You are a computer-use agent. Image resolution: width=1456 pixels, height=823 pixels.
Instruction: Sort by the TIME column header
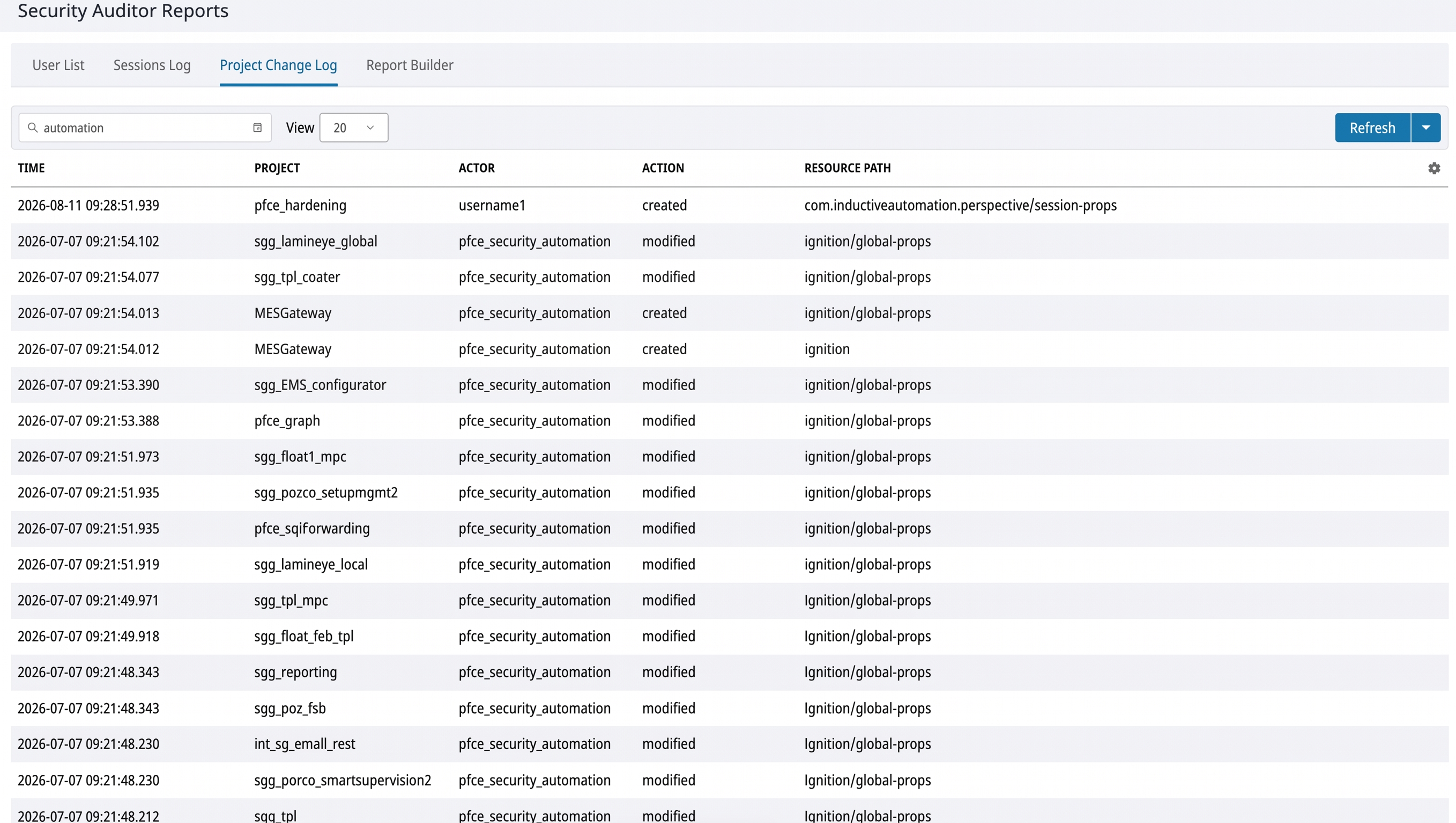coord(31,168)
